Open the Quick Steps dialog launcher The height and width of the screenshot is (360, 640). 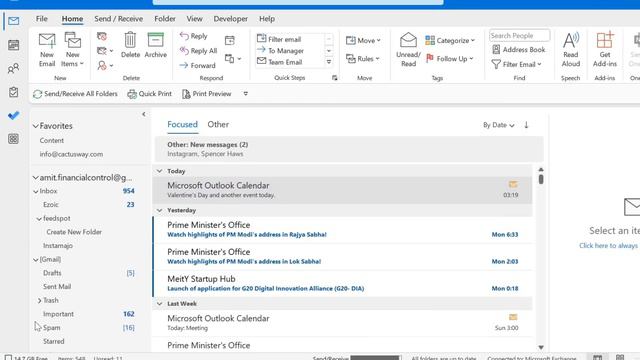[335, 78]
